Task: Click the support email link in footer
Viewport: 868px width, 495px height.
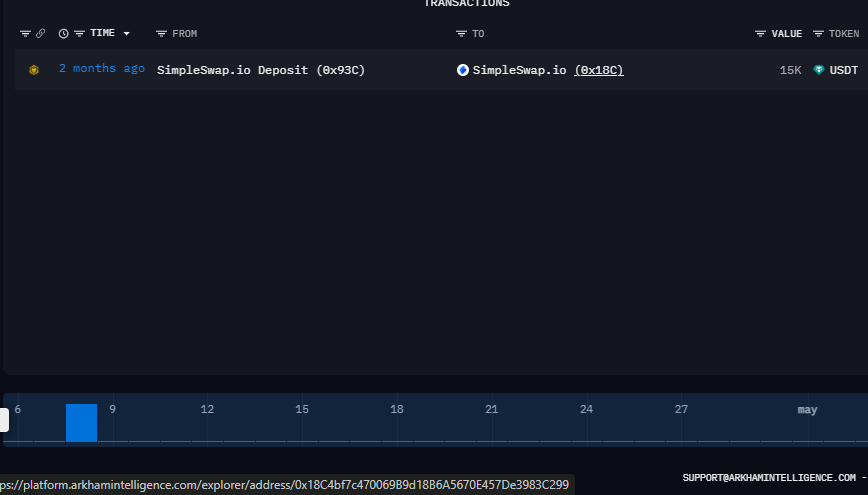Action: click(x=768, y=478)
